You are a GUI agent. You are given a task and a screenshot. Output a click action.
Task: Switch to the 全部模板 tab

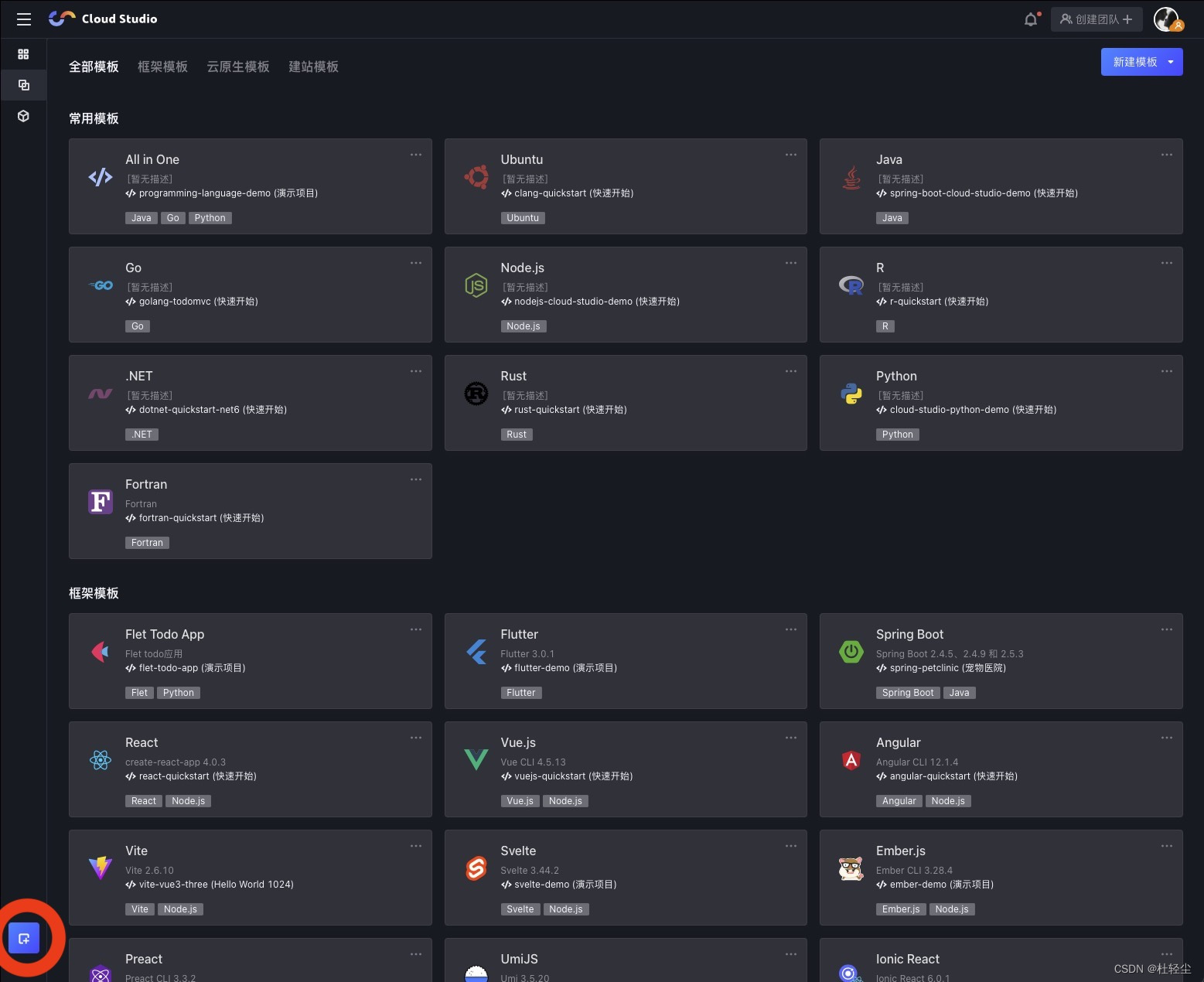pos(94,66)
